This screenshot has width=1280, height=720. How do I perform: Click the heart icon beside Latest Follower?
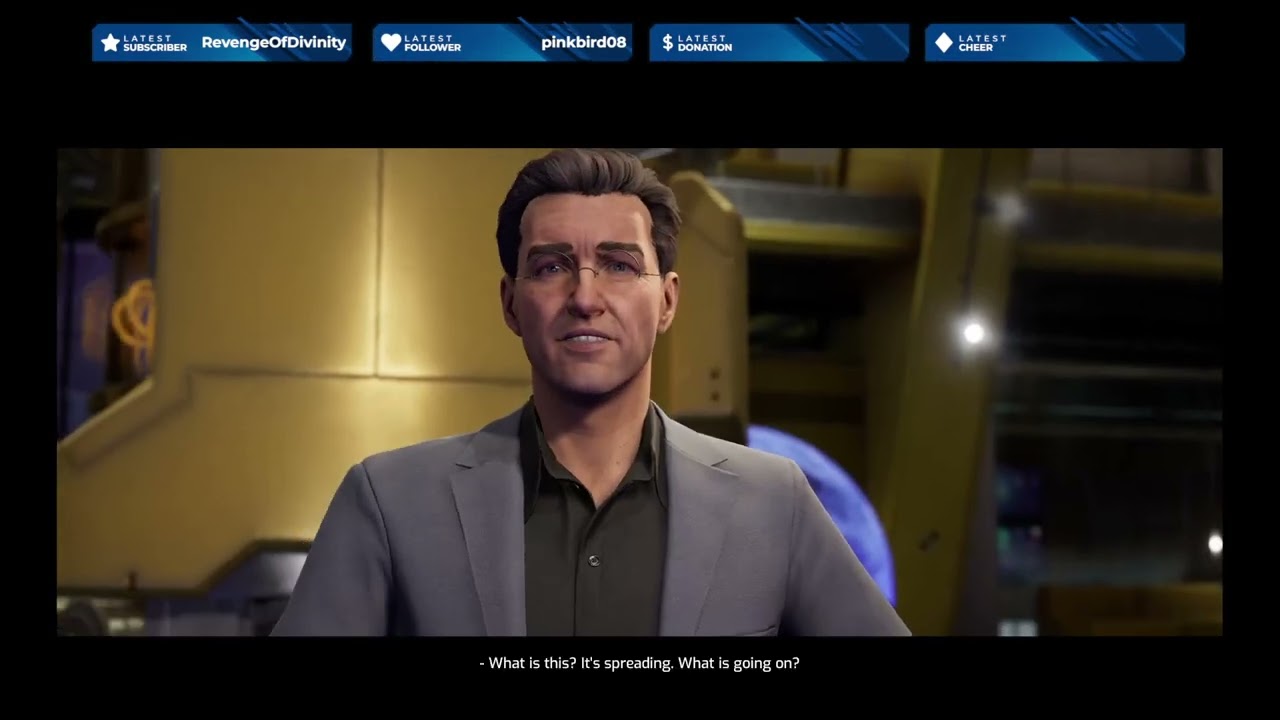[391, 42]
